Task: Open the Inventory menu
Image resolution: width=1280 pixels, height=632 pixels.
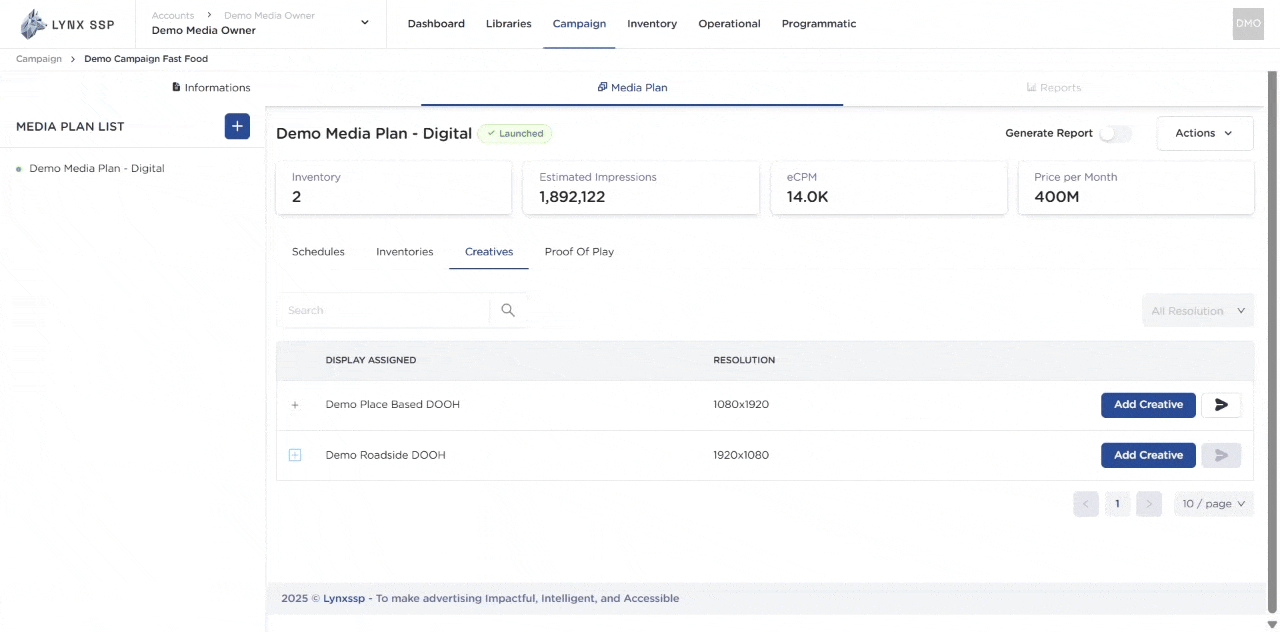Action: point(652,24)
